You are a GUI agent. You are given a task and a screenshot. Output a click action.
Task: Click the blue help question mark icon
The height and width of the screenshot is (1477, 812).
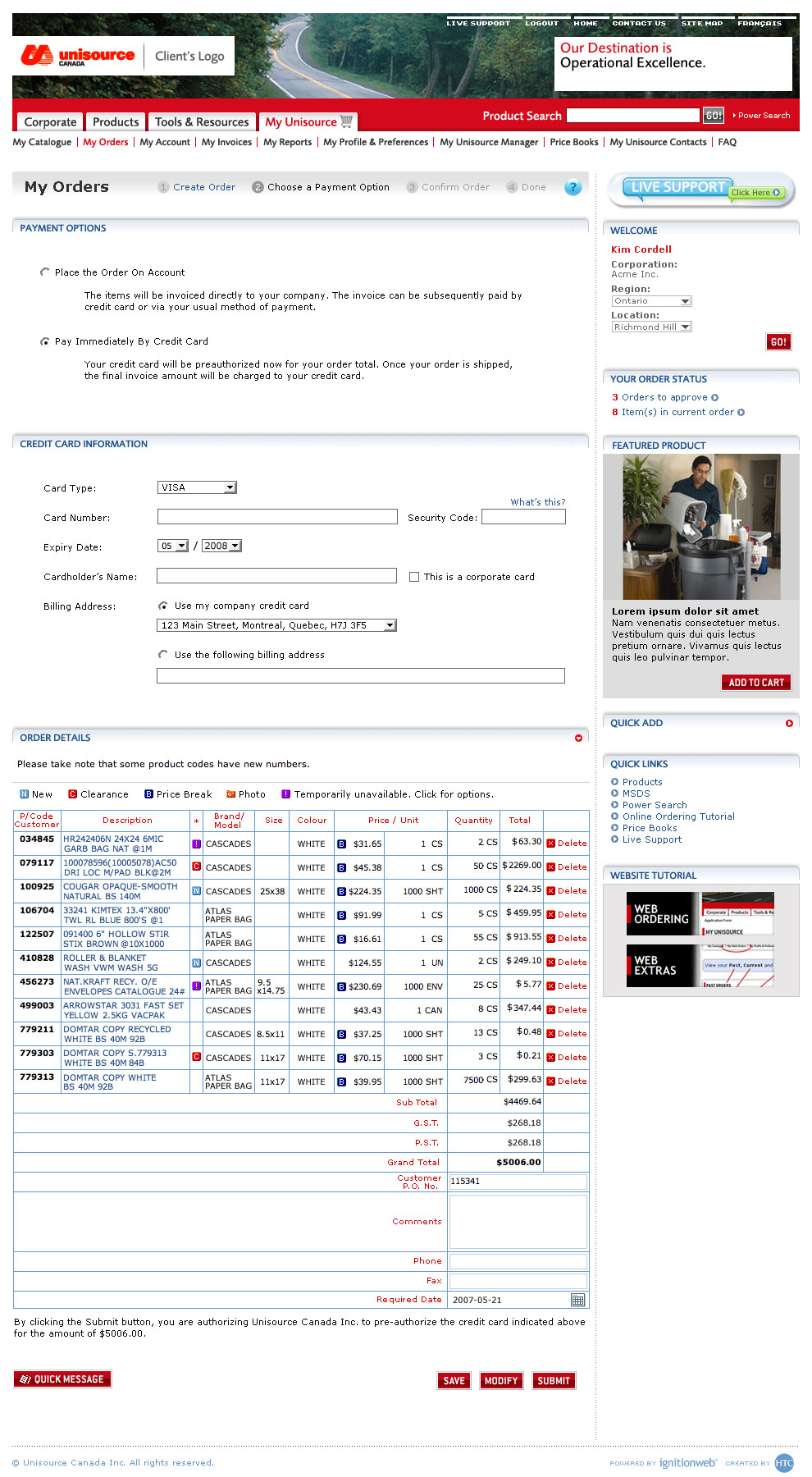pyautogui.click(x=573, y=187)
